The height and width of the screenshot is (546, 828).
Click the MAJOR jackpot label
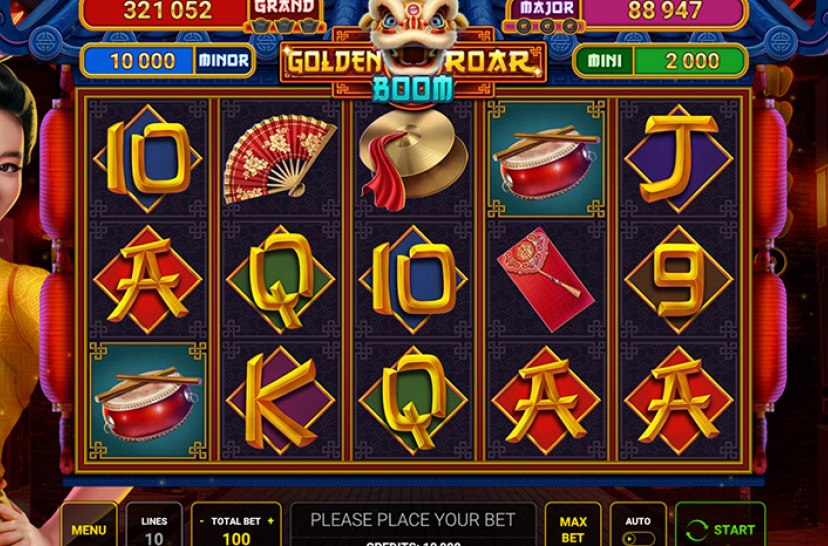547,8
